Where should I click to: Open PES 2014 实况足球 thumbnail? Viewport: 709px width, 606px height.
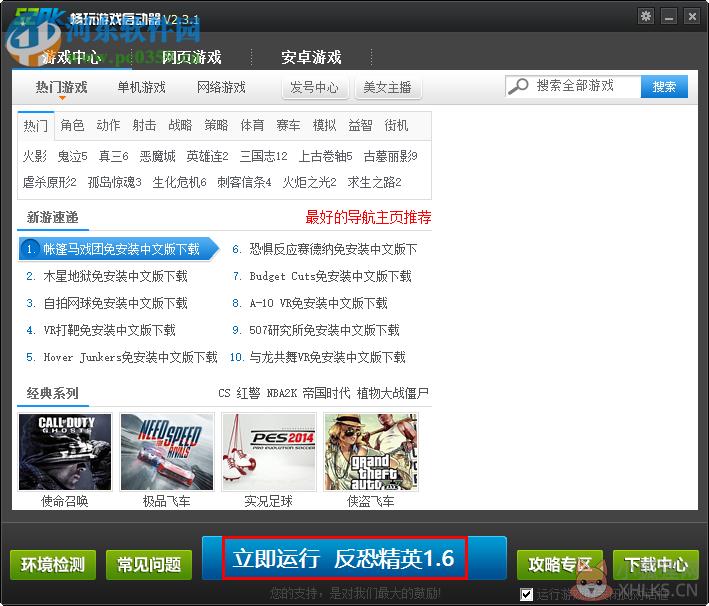click(x=269, y=452)
